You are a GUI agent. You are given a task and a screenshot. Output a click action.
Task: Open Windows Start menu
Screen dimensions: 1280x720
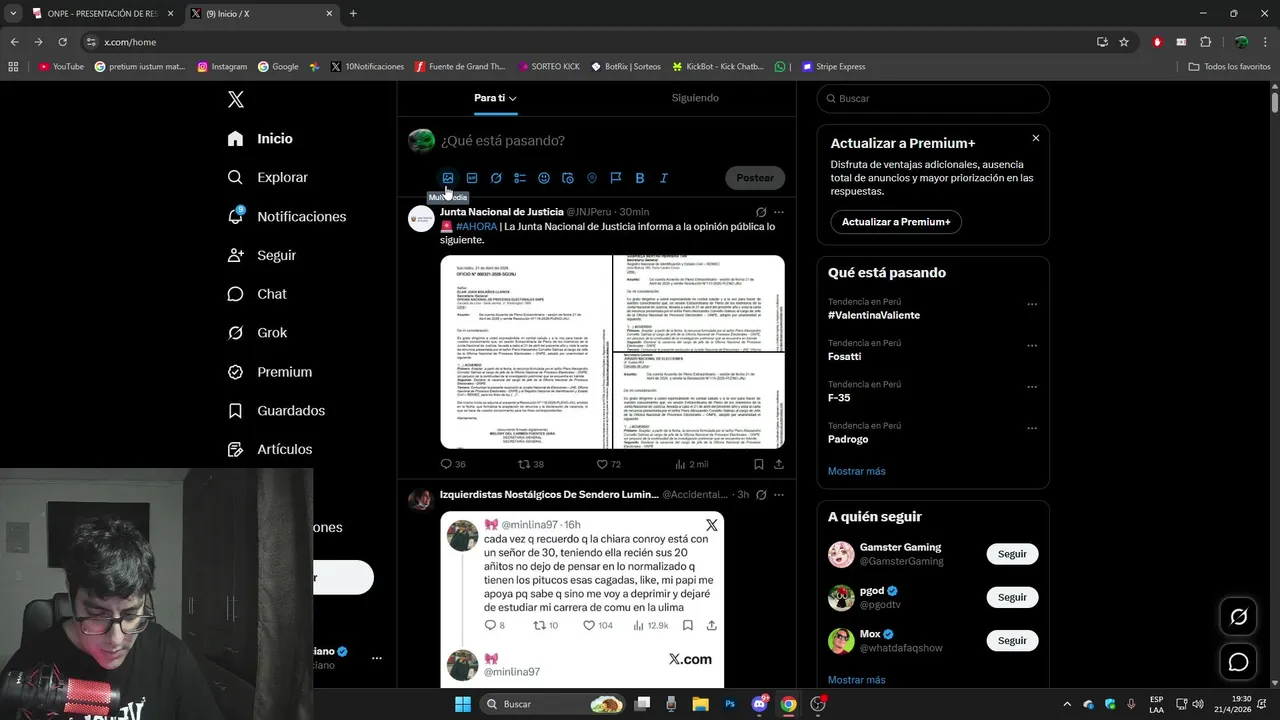click(463, 704)
